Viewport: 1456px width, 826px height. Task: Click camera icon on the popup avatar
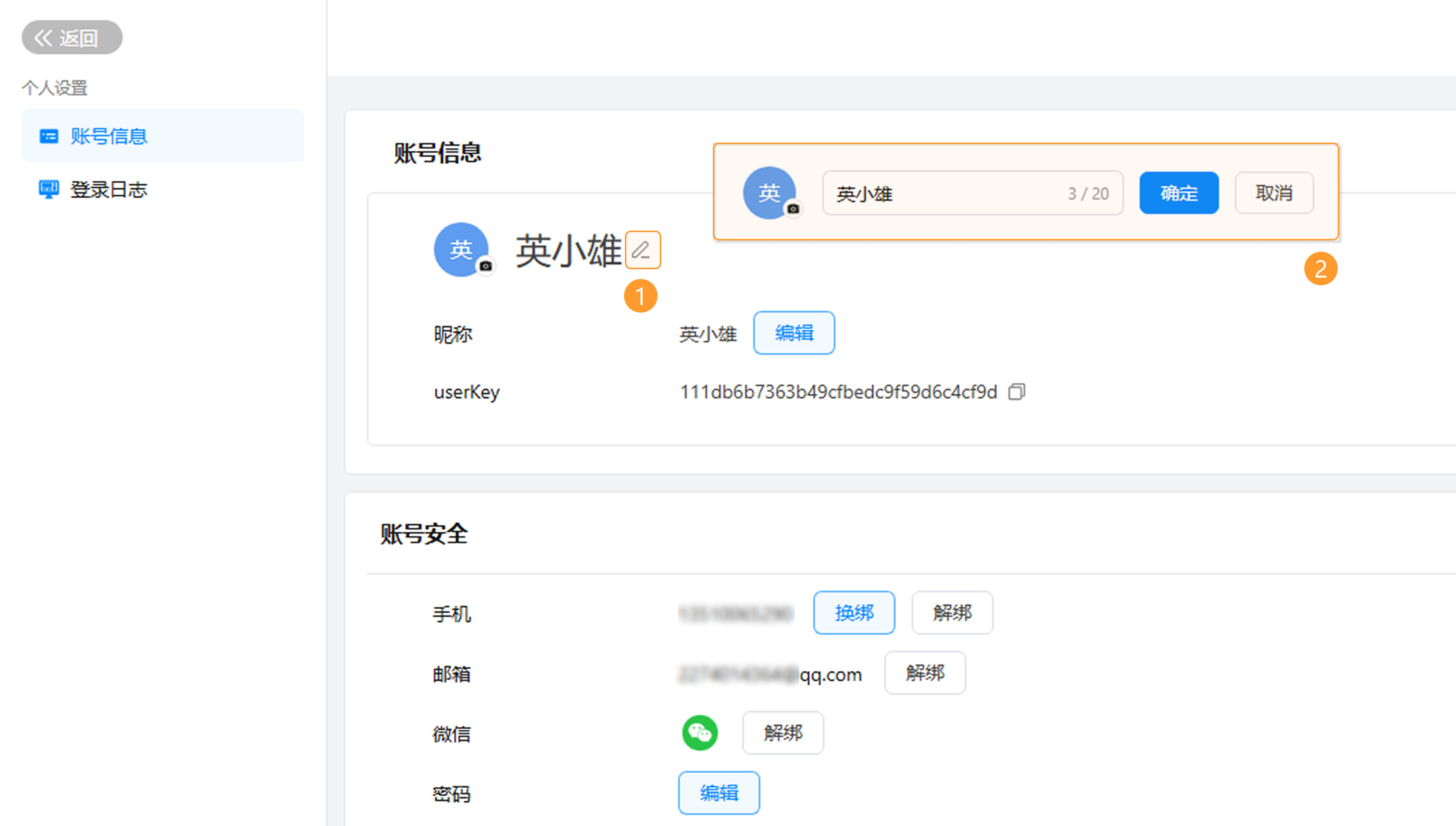click(794, 209)
